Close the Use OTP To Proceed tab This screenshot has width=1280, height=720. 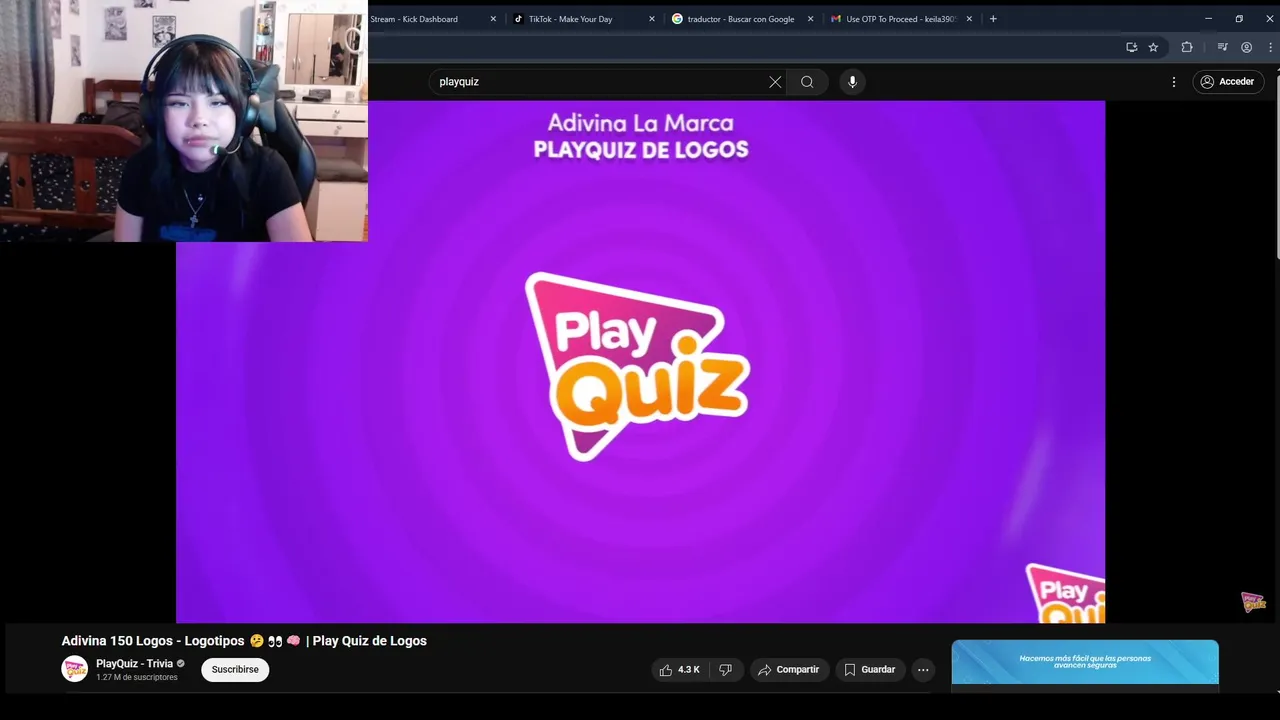tap(969, 19)
